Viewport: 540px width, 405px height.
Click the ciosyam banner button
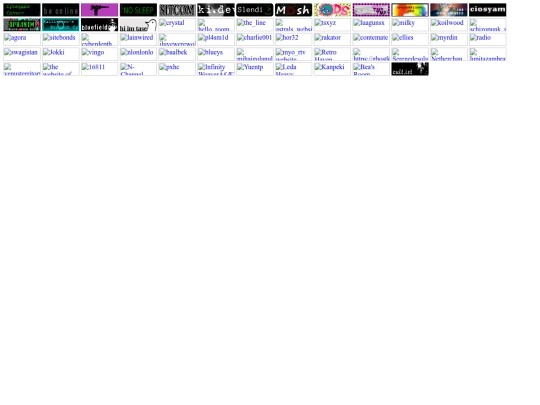click(488, 10)
